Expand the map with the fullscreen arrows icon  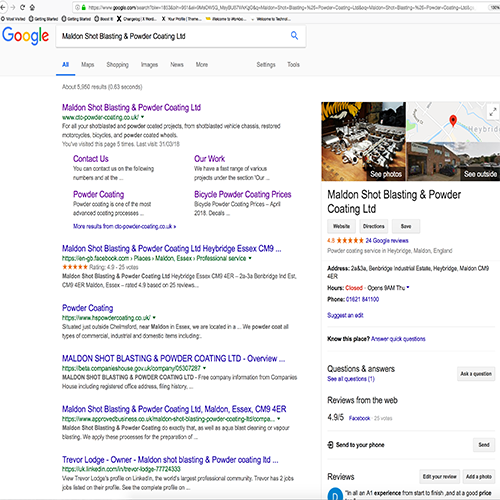point(493,111)
